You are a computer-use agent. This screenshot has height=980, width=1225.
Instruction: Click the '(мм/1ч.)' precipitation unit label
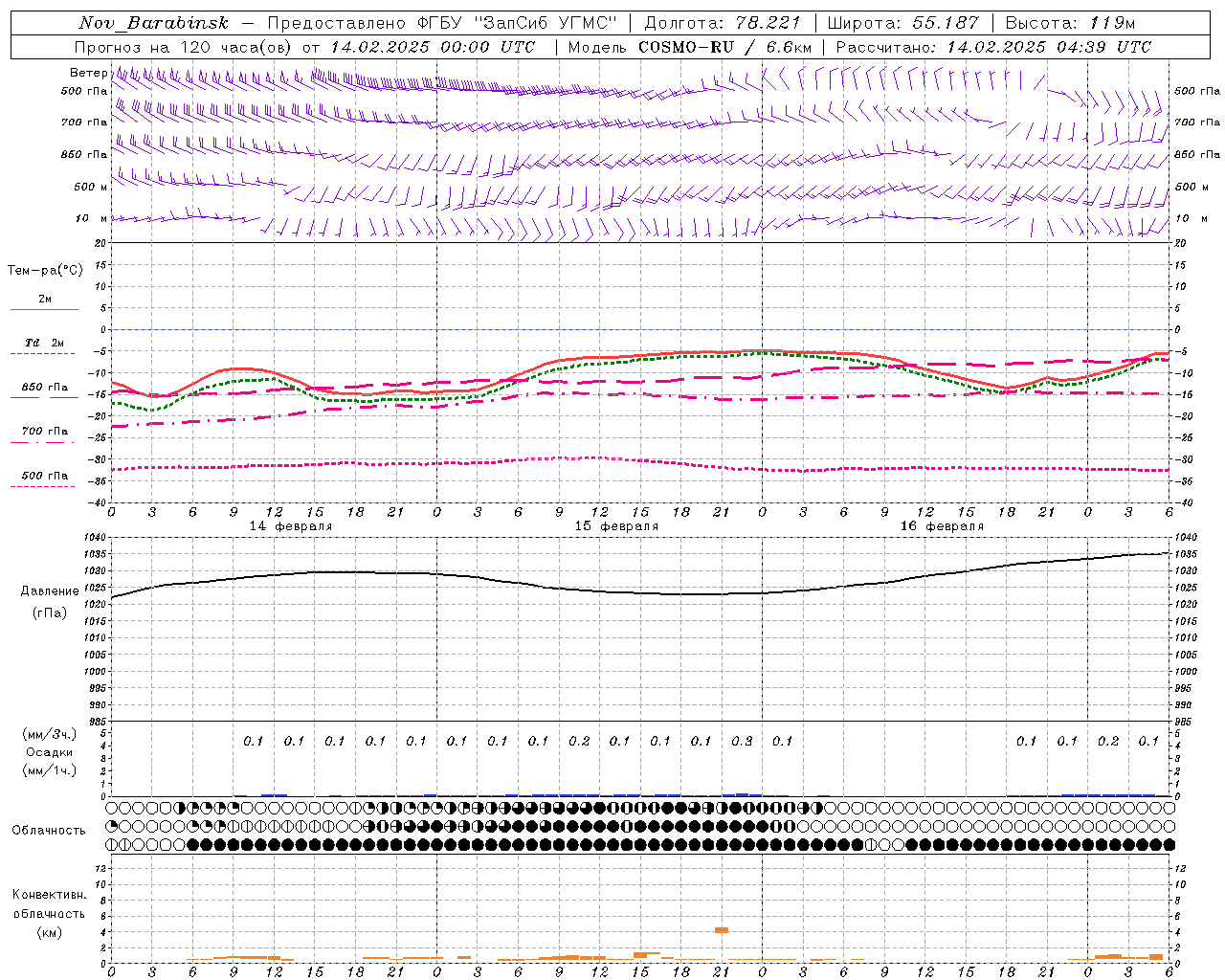[x=50, y=770]
